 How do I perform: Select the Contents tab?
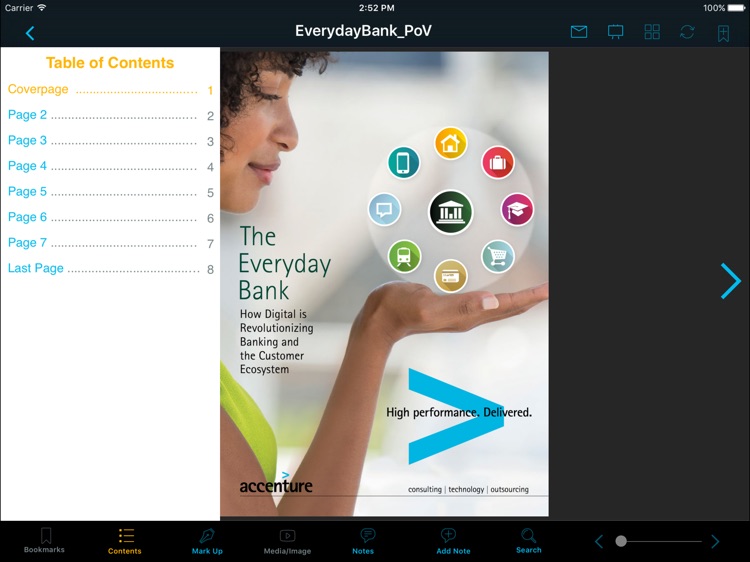125,541
